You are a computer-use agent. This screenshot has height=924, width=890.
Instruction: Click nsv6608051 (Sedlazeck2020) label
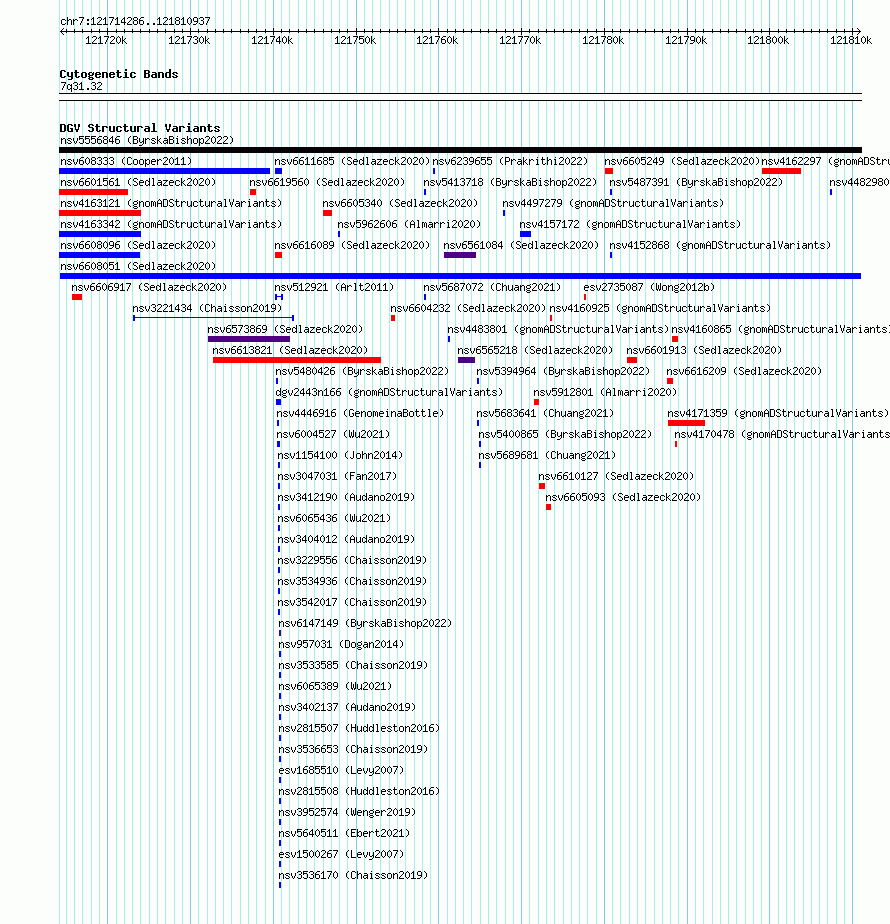[138, 266]
